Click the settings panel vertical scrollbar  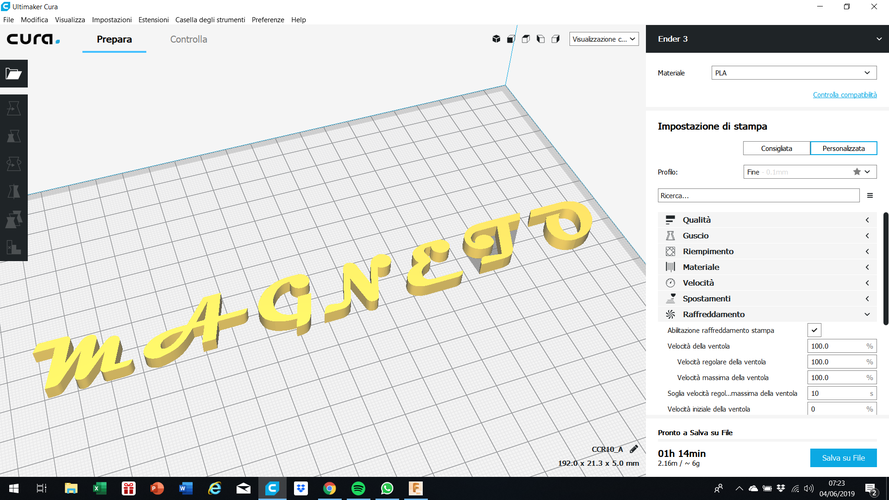click(886, 268)
